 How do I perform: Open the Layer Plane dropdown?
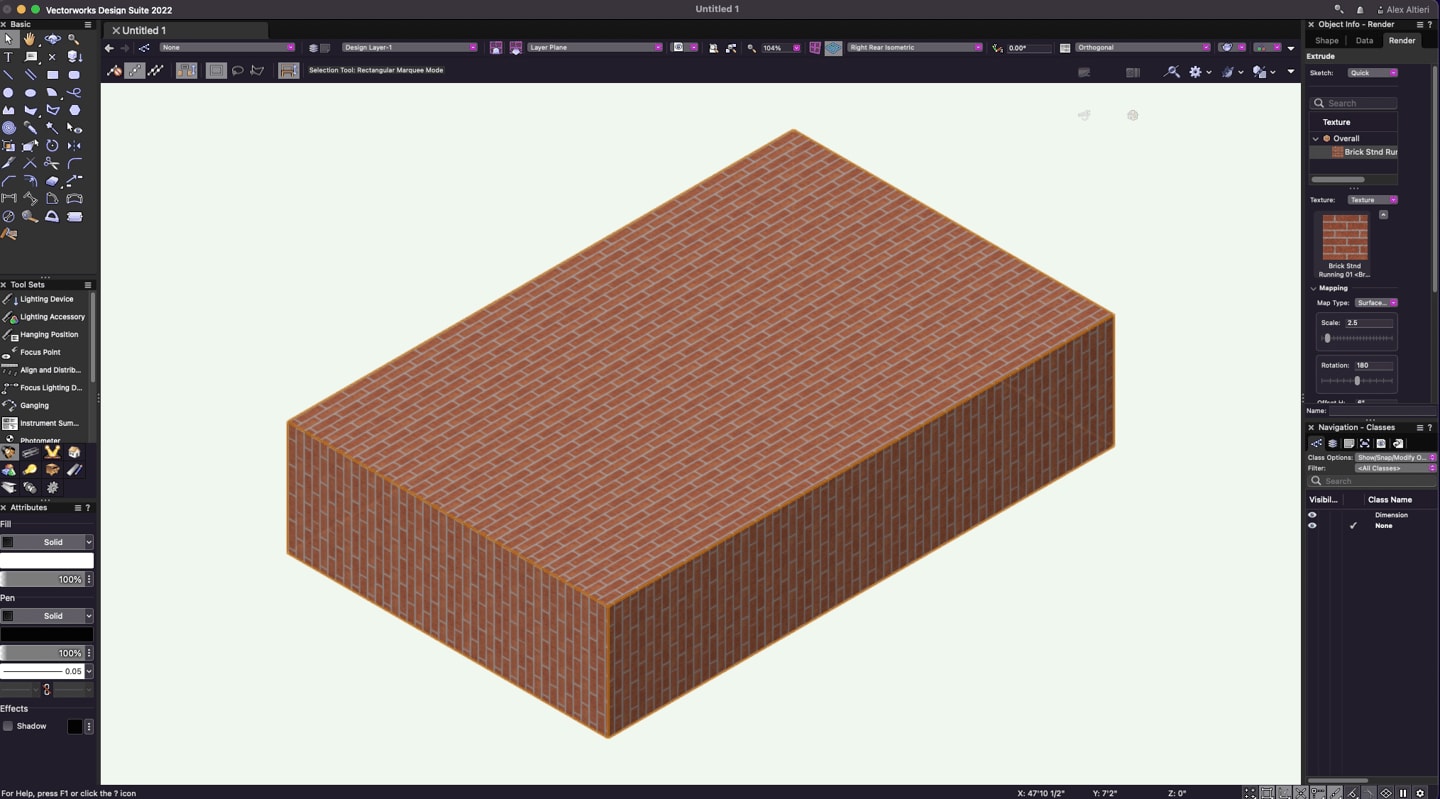pyautogui.click(x=594, y=48)
